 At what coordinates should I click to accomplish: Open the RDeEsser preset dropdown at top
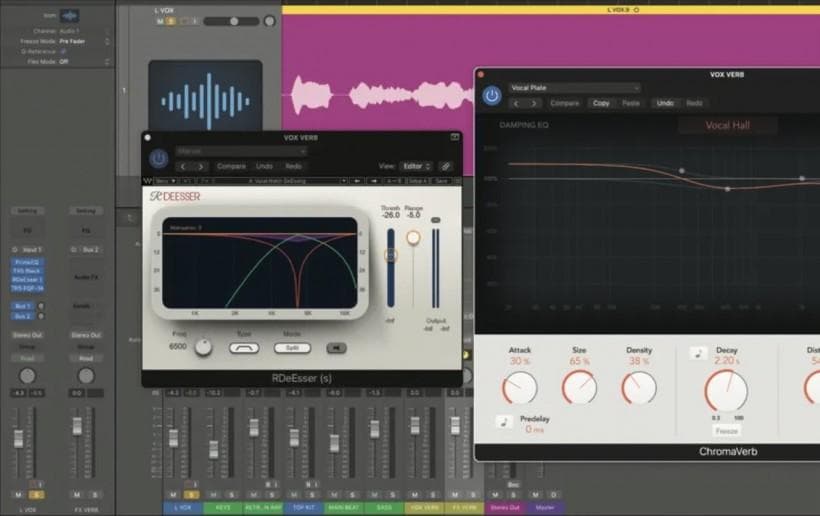241,151
